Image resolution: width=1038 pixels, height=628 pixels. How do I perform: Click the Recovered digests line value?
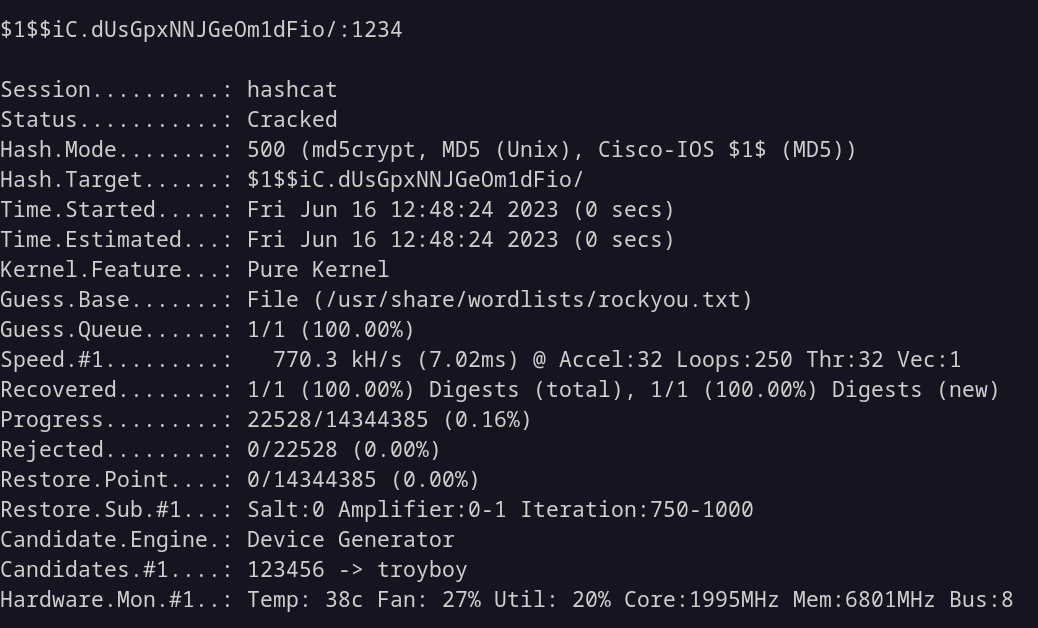[623, 390]
